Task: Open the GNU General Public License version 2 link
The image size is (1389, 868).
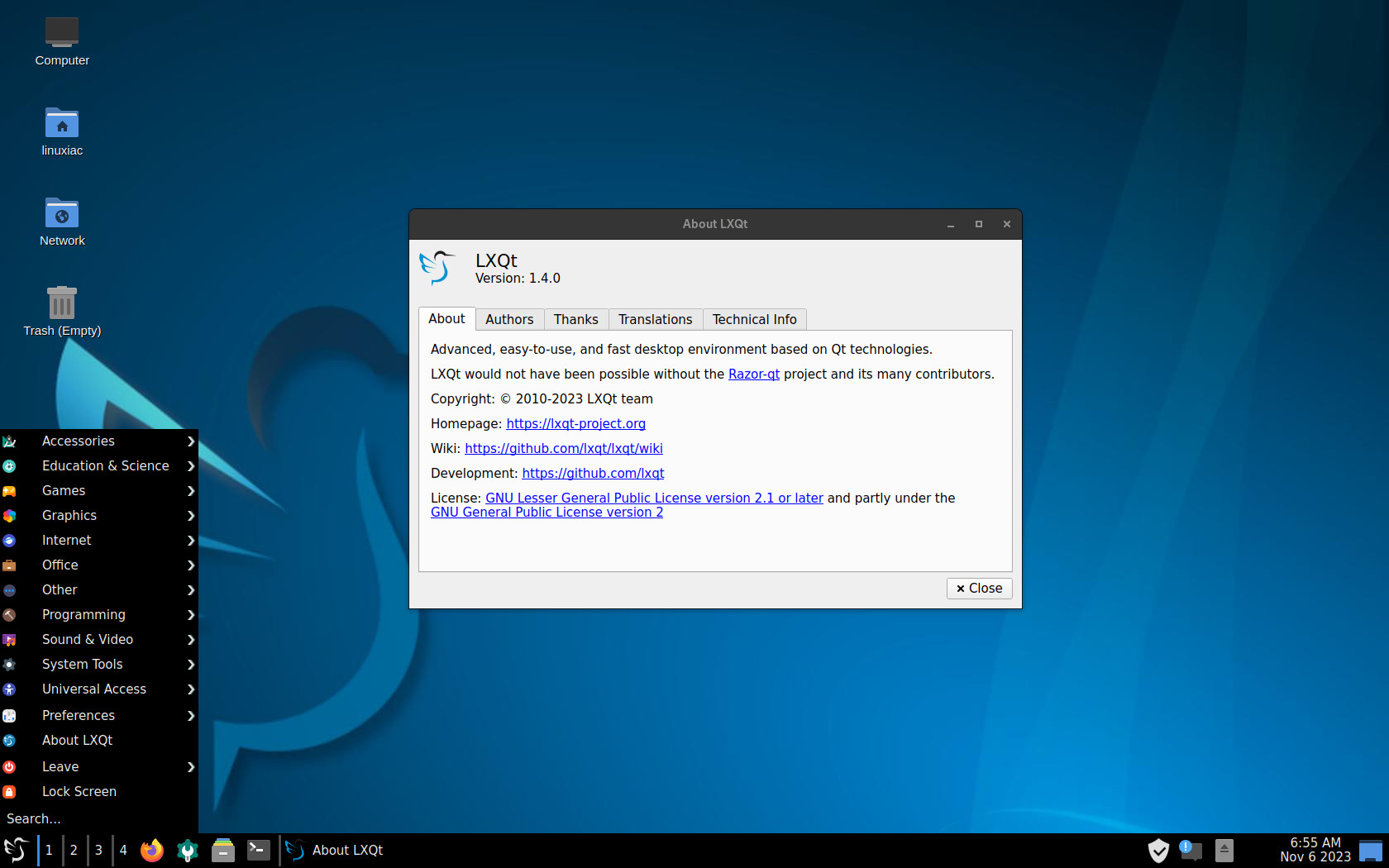Action: point(547,513)
